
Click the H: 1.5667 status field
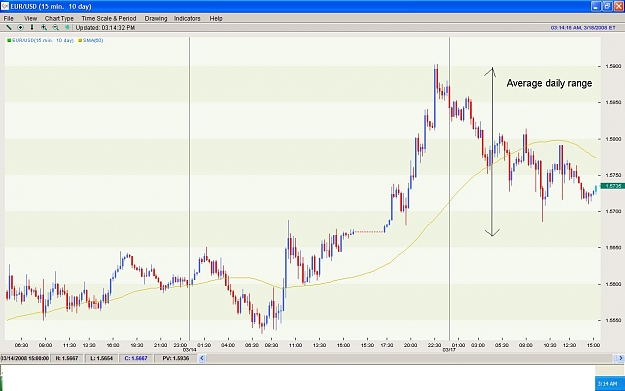coord(67,358)
